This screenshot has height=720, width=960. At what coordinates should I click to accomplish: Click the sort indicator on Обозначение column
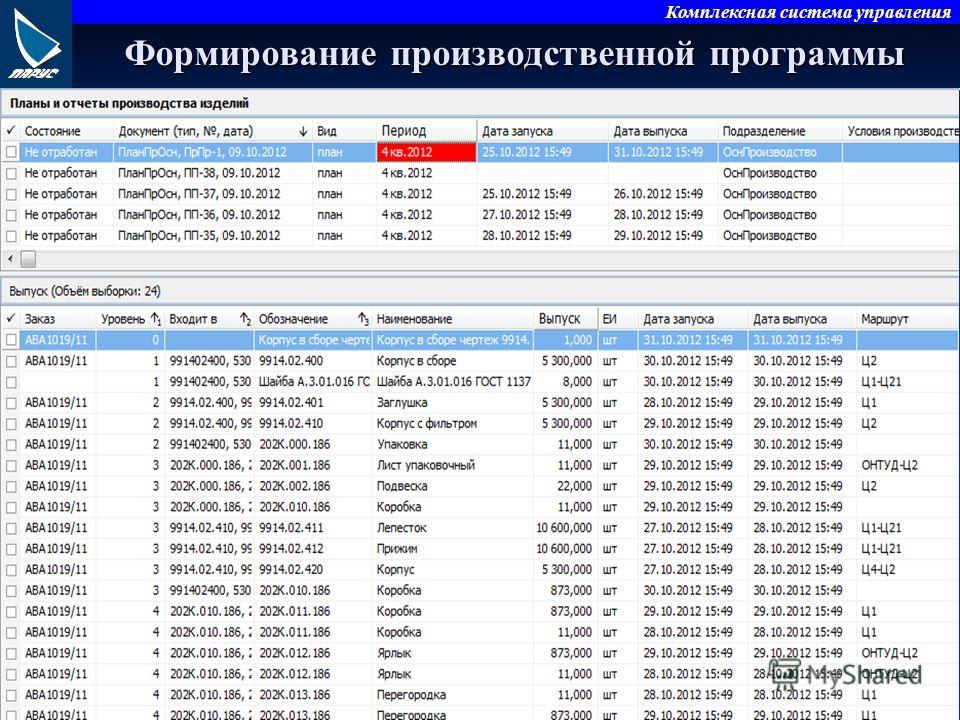[x=363, y=319]
